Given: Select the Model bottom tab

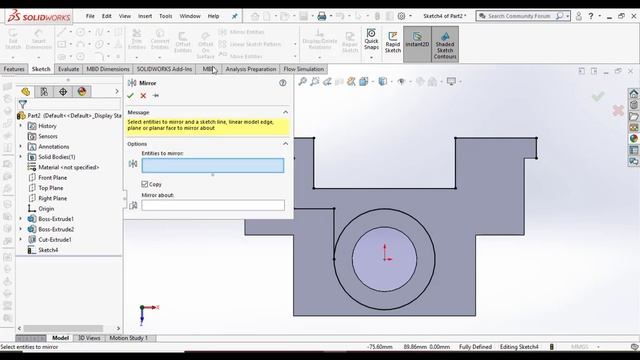Looking at the screenshot, I should point(60,338).
